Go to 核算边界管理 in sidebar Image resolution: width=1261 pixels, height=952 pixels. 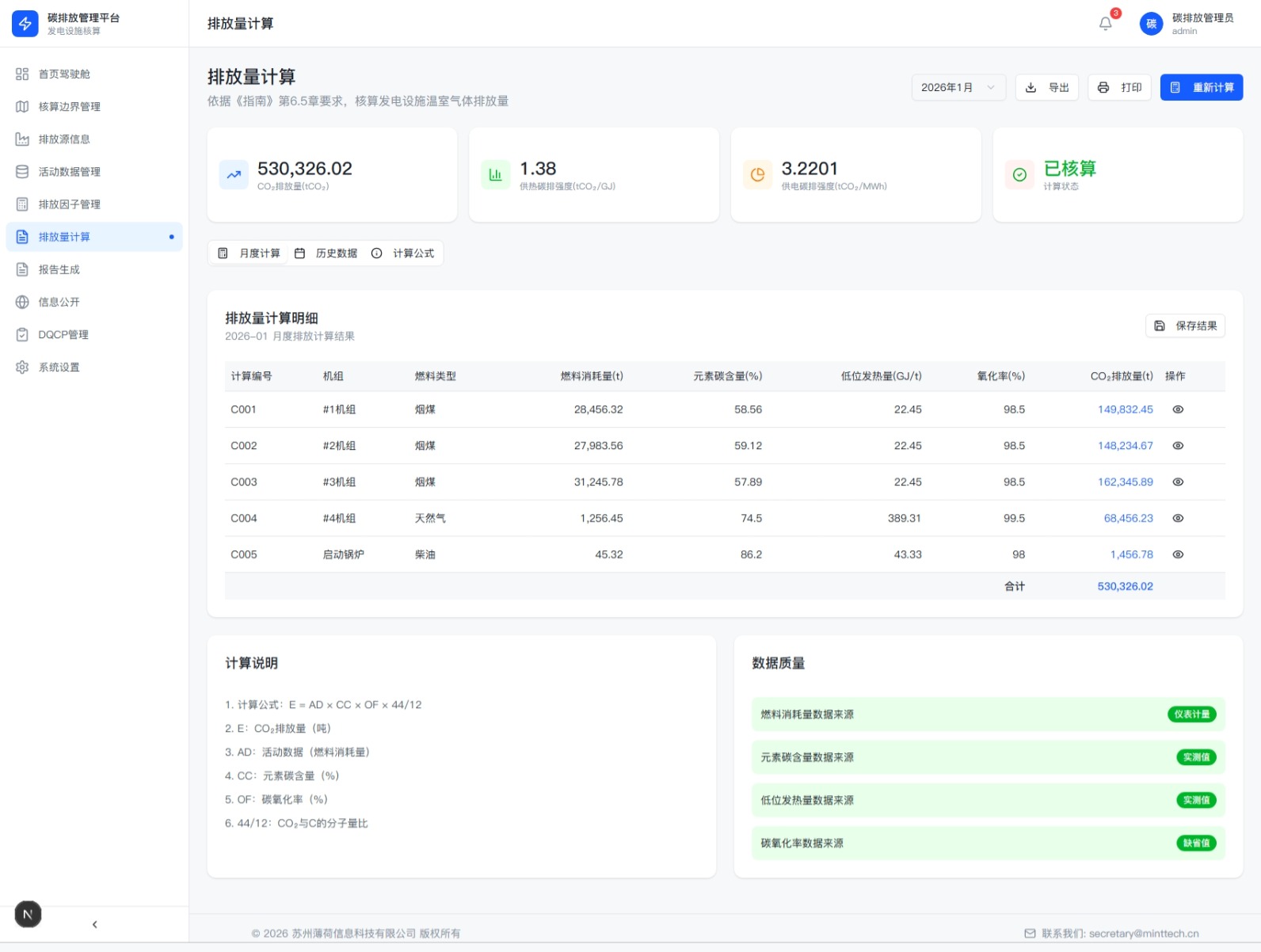click(x=69, y=106)
